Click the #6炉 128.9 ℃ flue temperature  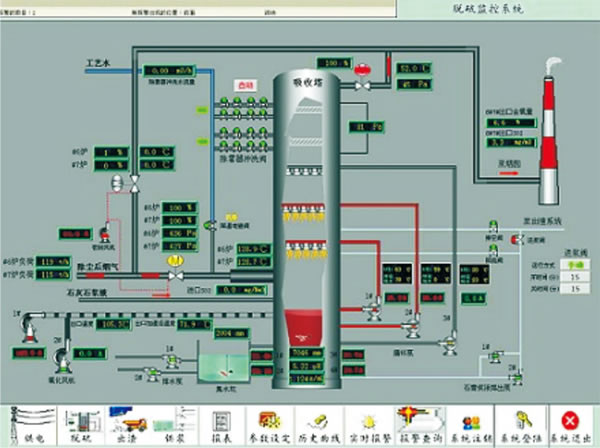pos(254,249)
